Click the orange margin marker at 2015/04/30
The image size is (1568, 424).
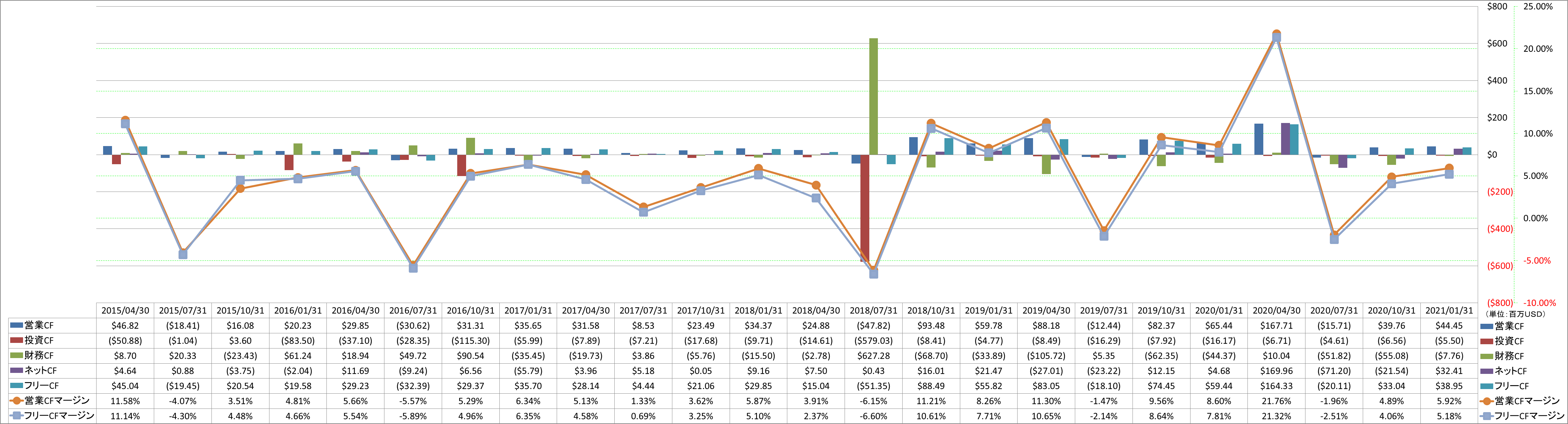click(126, 121)
